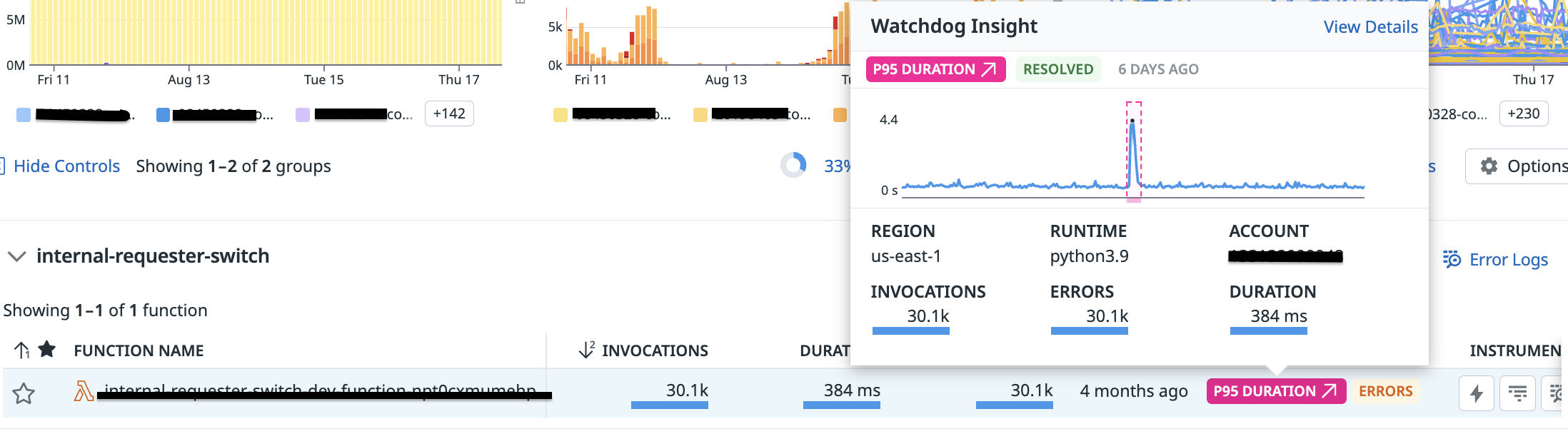Click the AWS Lambda icon in the function row
Screen dimensions: 1568x434
click(84, 390)
